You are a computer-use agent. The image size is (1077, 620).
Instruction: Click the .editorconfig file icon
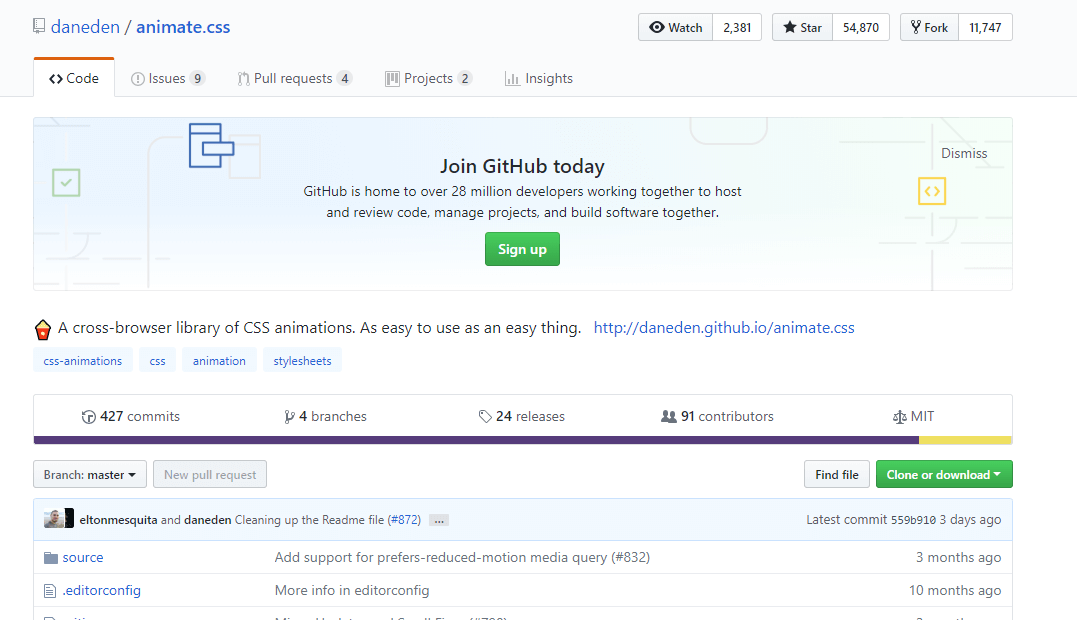tap(50, 590)
